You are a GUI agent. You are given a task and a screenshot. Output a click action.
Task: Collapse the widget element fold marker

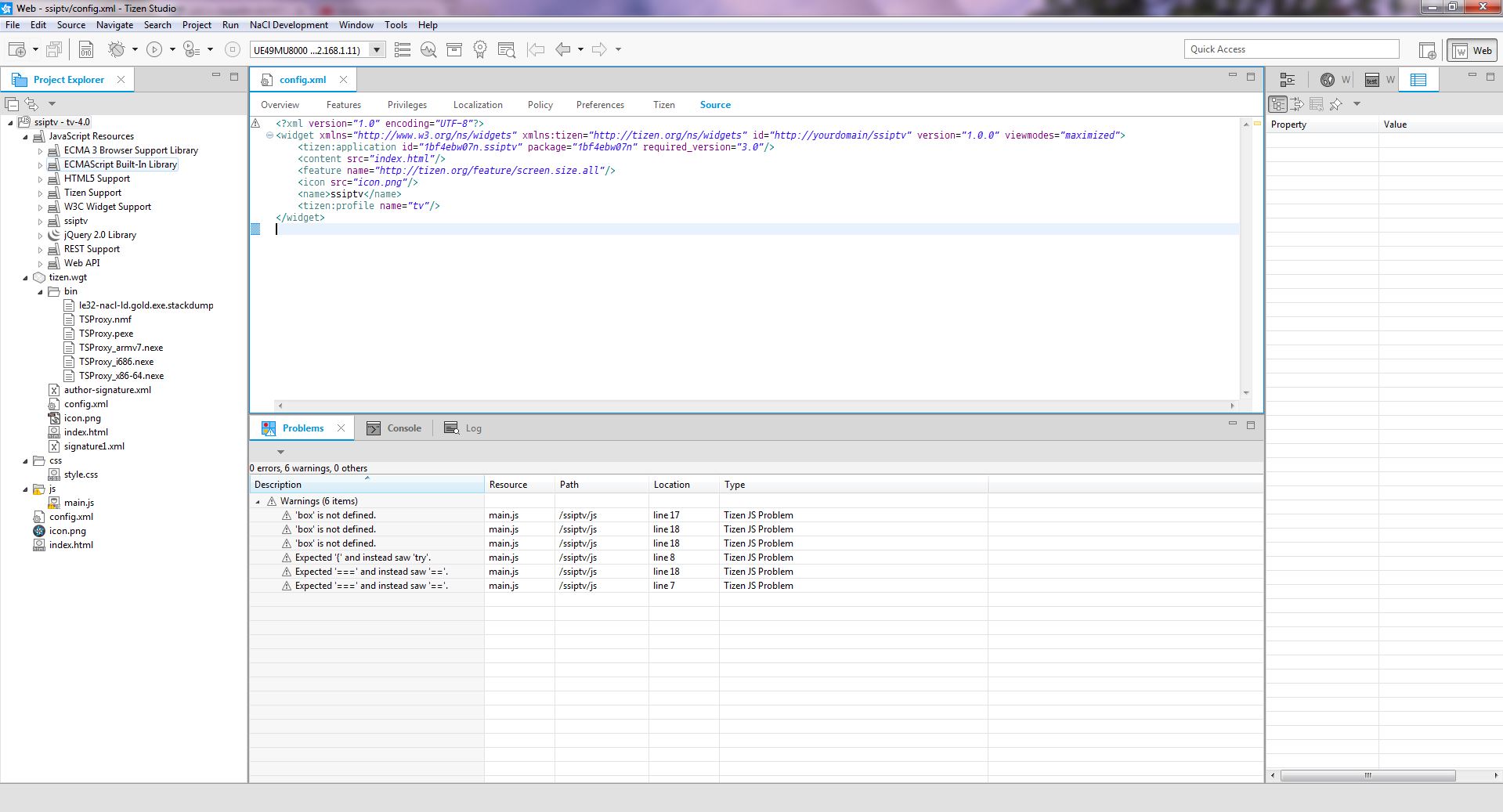point(269,135)
